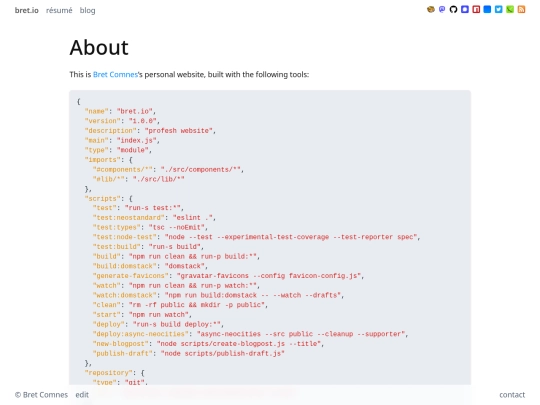The height and width of the screenshot is (405, 540).
Task: Click the solid blue square icon
Action: coord(487,9)
